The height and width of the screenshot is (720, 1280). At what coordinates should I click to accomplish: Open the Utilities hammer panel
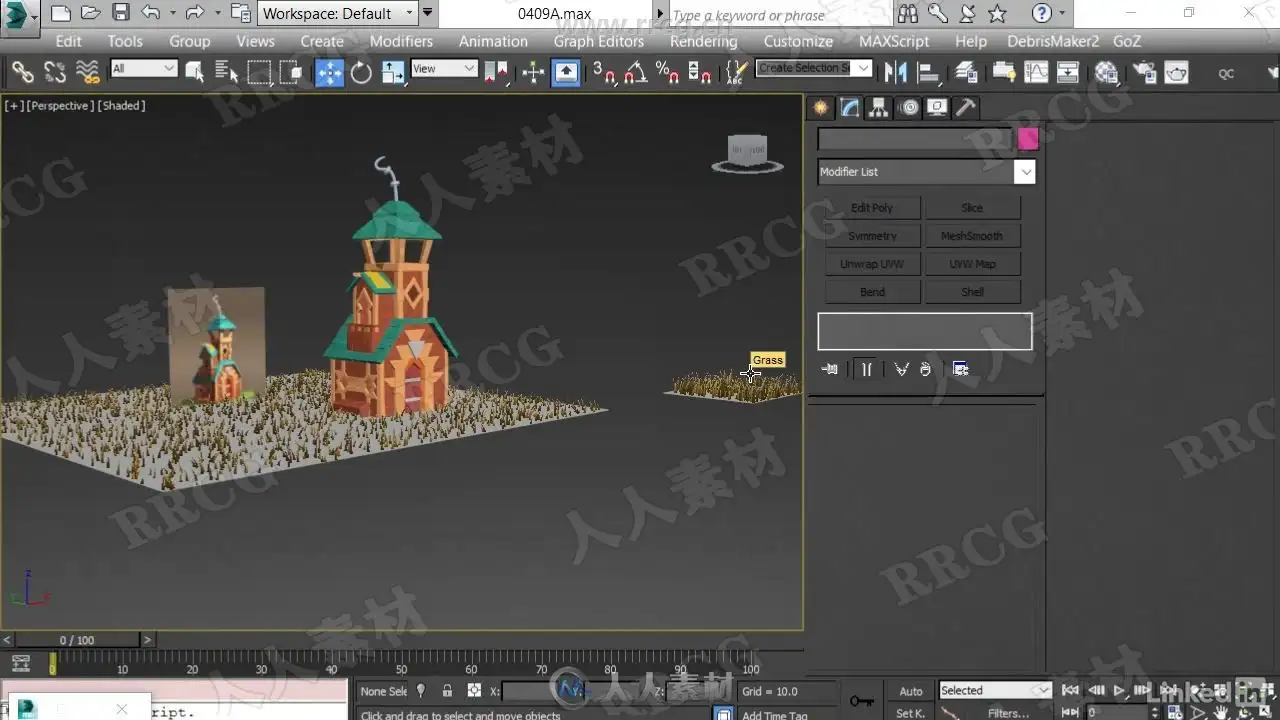tap(965, 108)
